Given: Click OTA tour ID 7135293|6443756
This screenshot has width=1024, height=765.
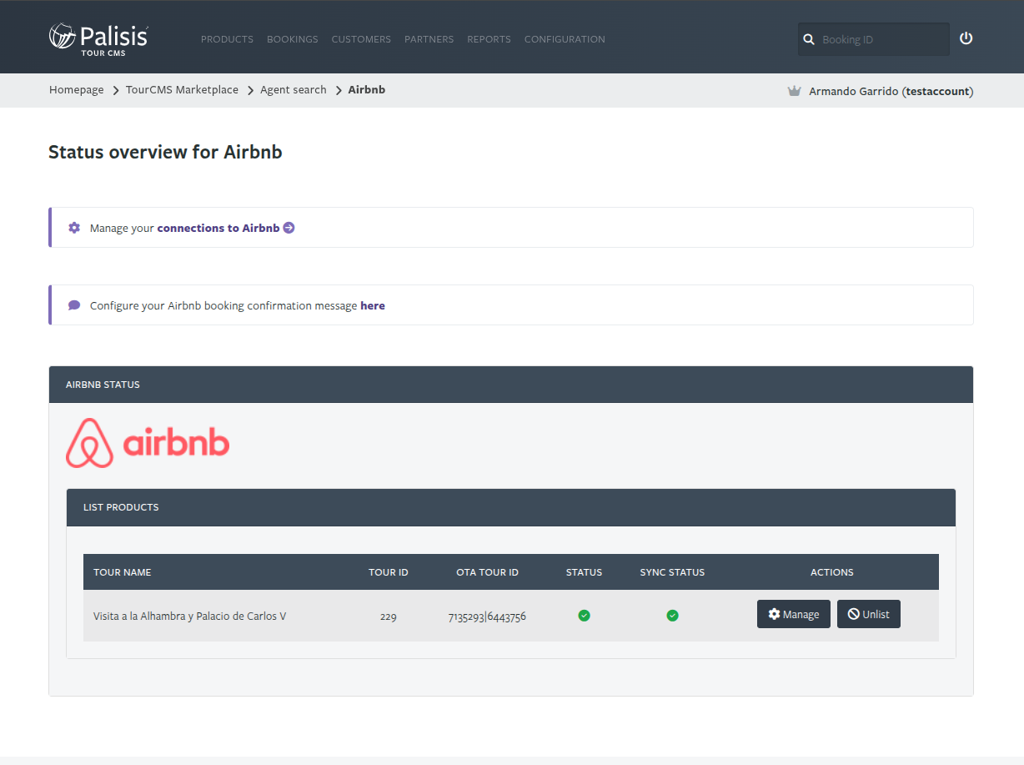Looking at the screenshot, I should 487,617.
